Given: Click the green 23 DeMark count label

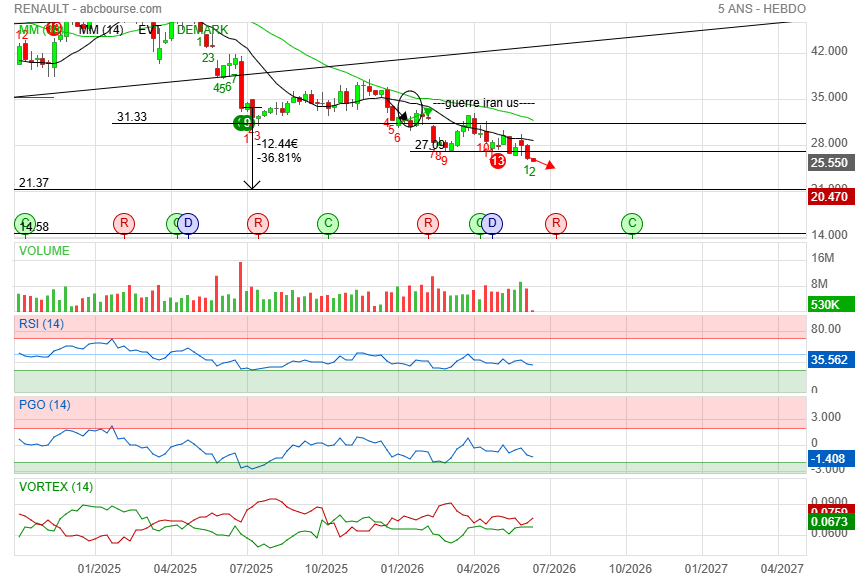Looking at the screenshot, I should [208, 58].
